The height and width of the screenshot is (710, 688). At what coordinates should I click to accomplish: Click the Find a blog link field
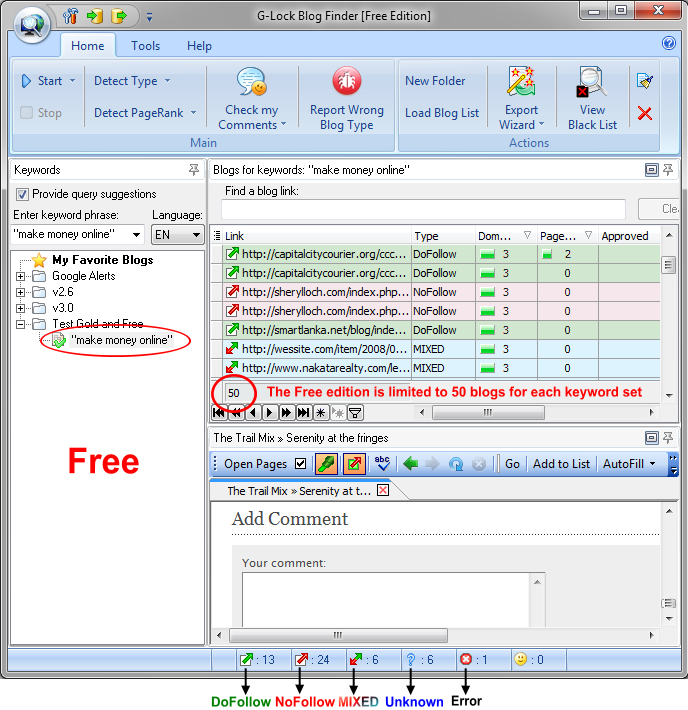click(423, 209)
